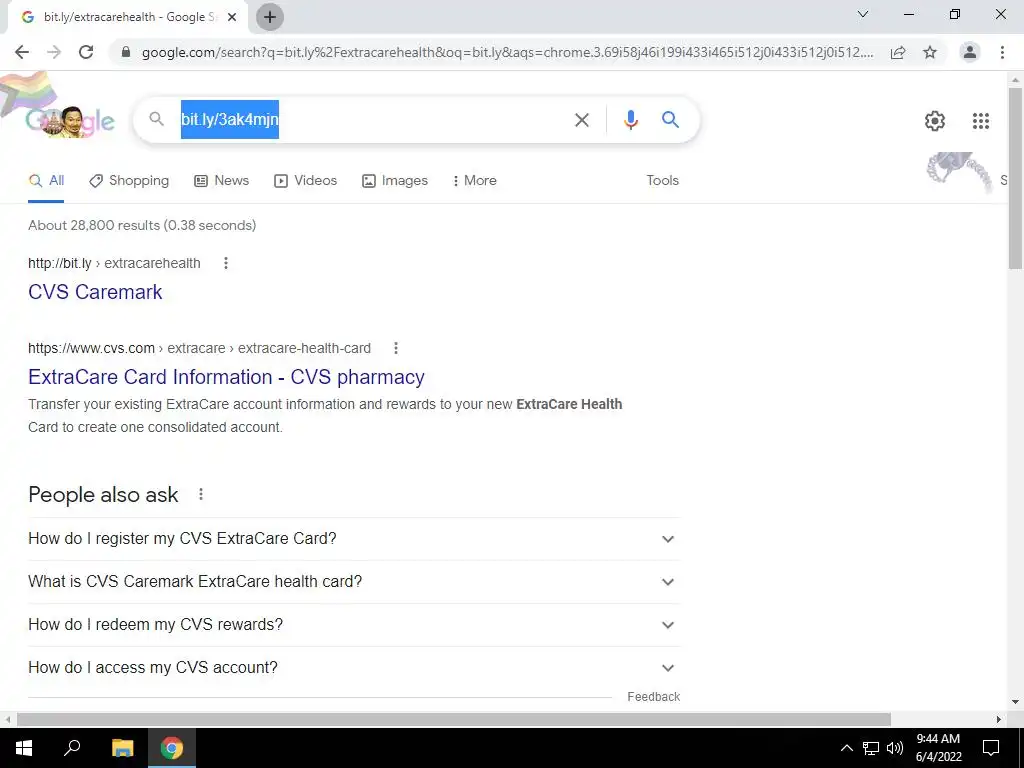Clear the search box with X icon

pyautogui.click(x=581, y=120)
